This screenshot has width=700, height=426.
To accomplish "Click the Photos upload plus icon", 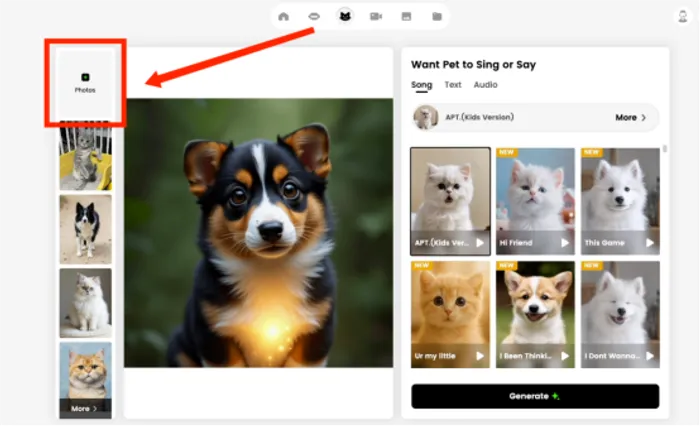I will click(85, 77).
